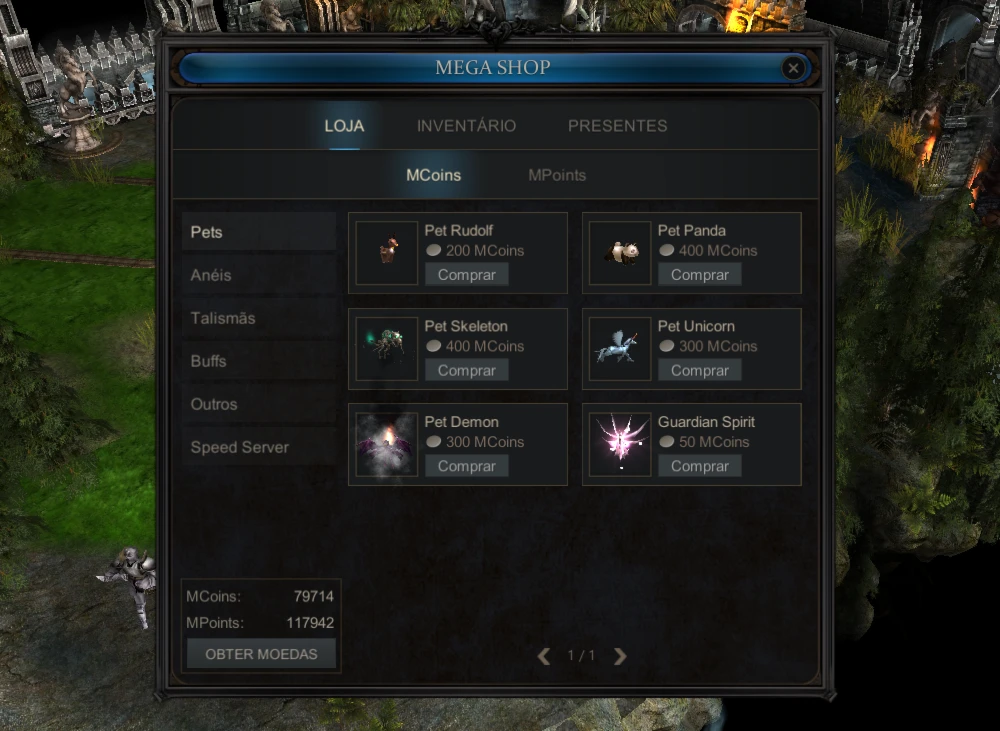Close the Mega Shop window
1000x731 pixels.
click(793, 68)
